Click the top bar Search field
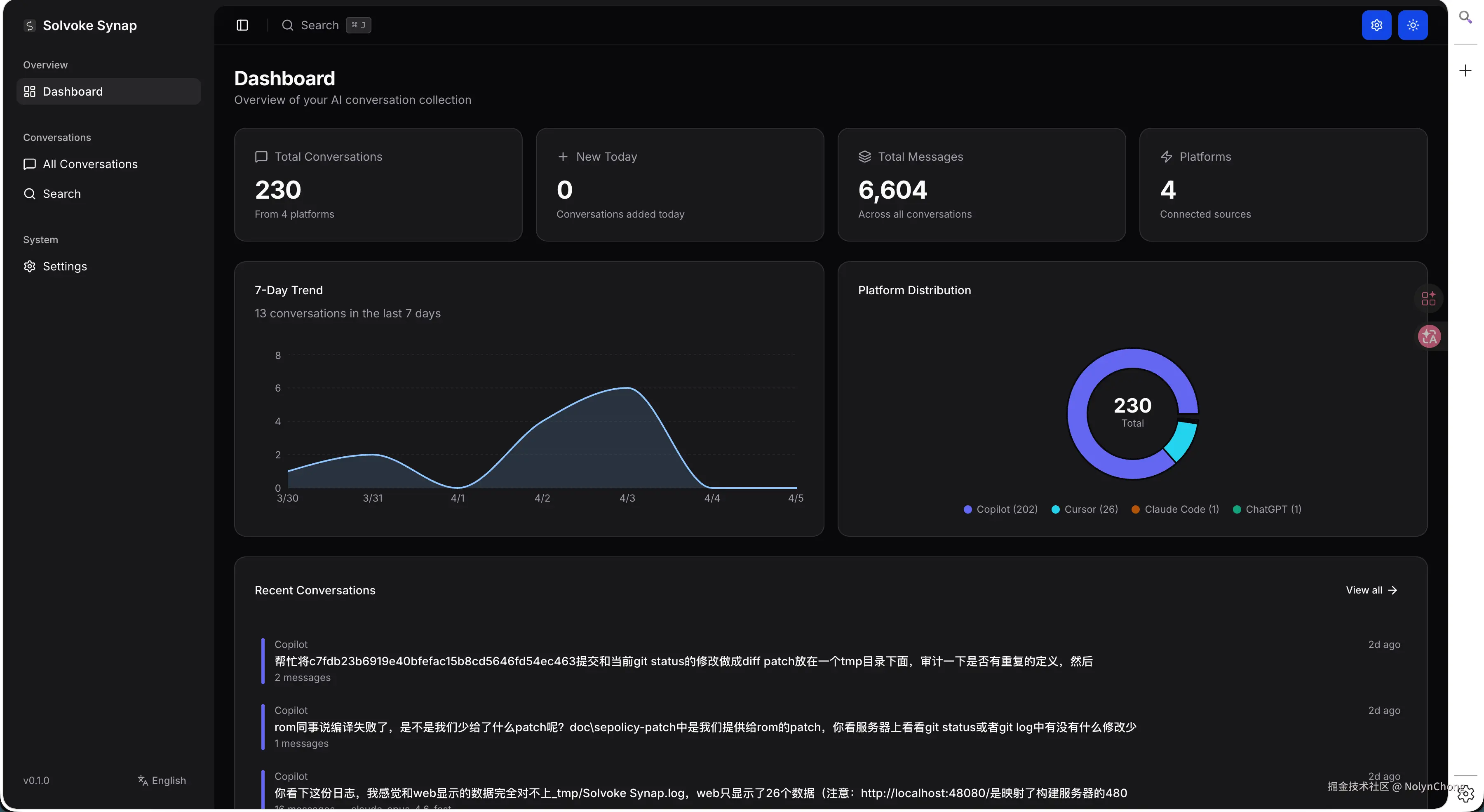Image resolution: width=1484 pixels, height=812 pixels. pos(320,25)
